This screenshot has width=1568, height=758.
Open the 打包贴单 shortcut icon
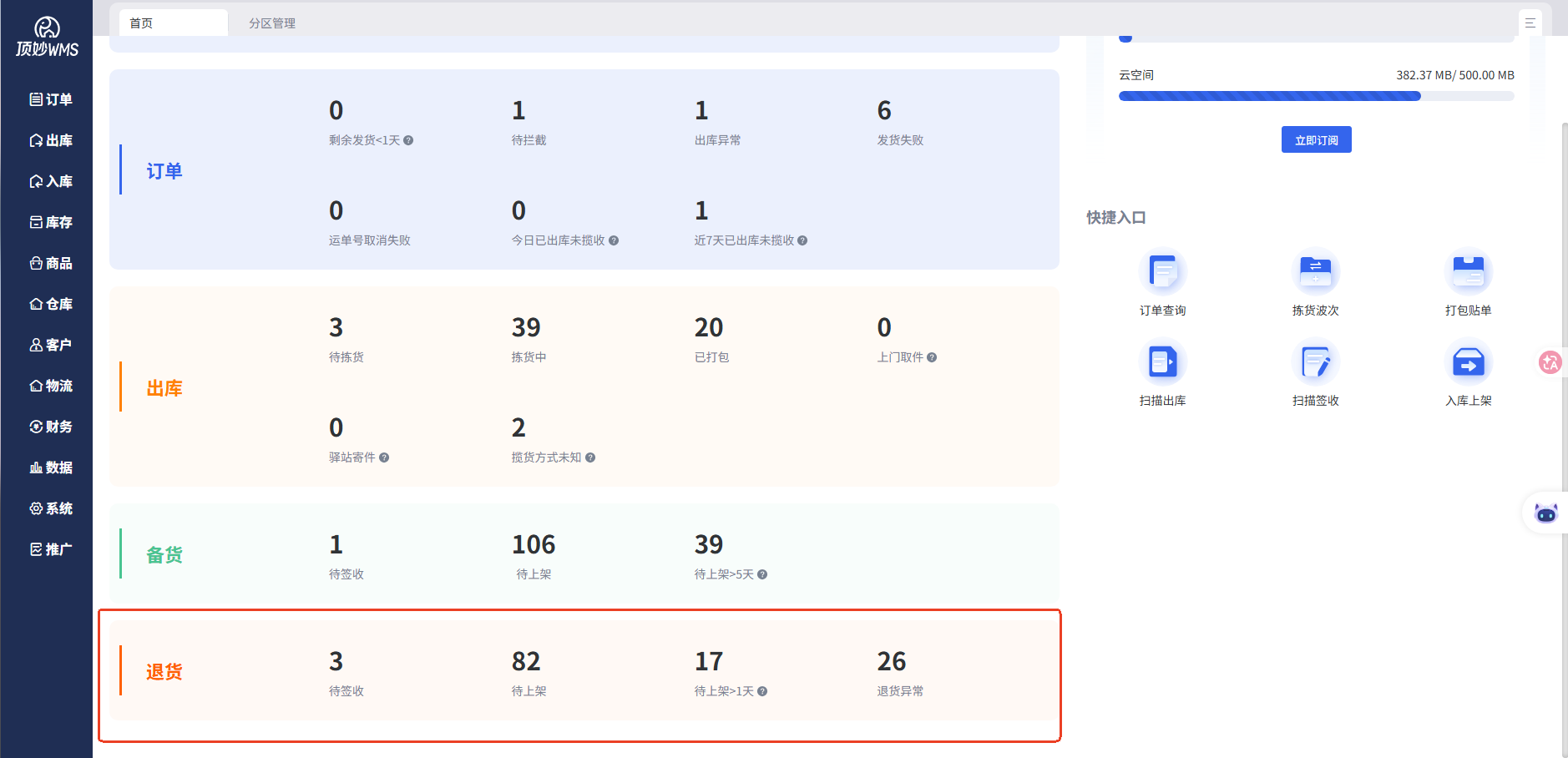(1468, 272)
